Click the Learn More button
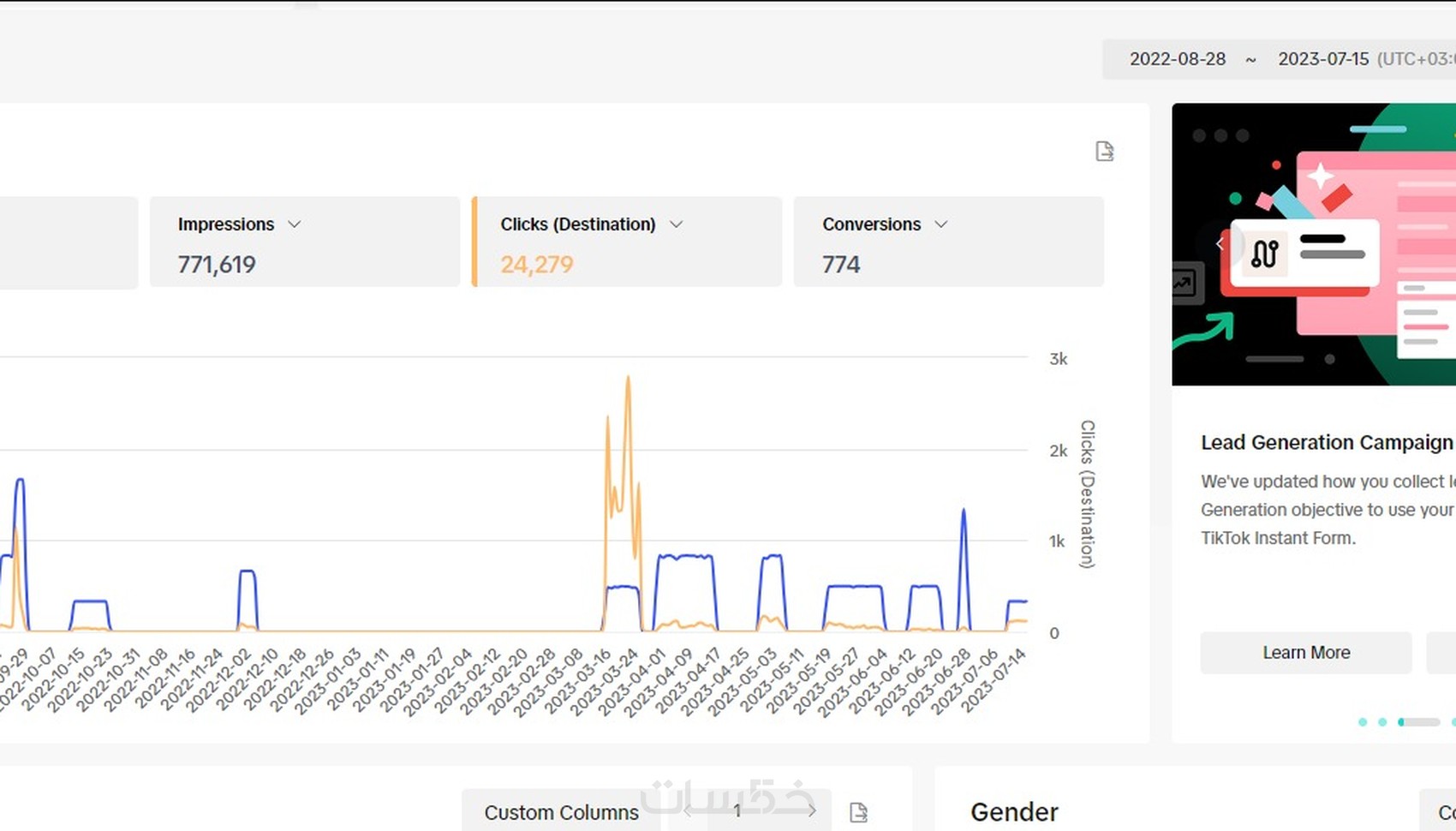 (x=1305, y=653)
